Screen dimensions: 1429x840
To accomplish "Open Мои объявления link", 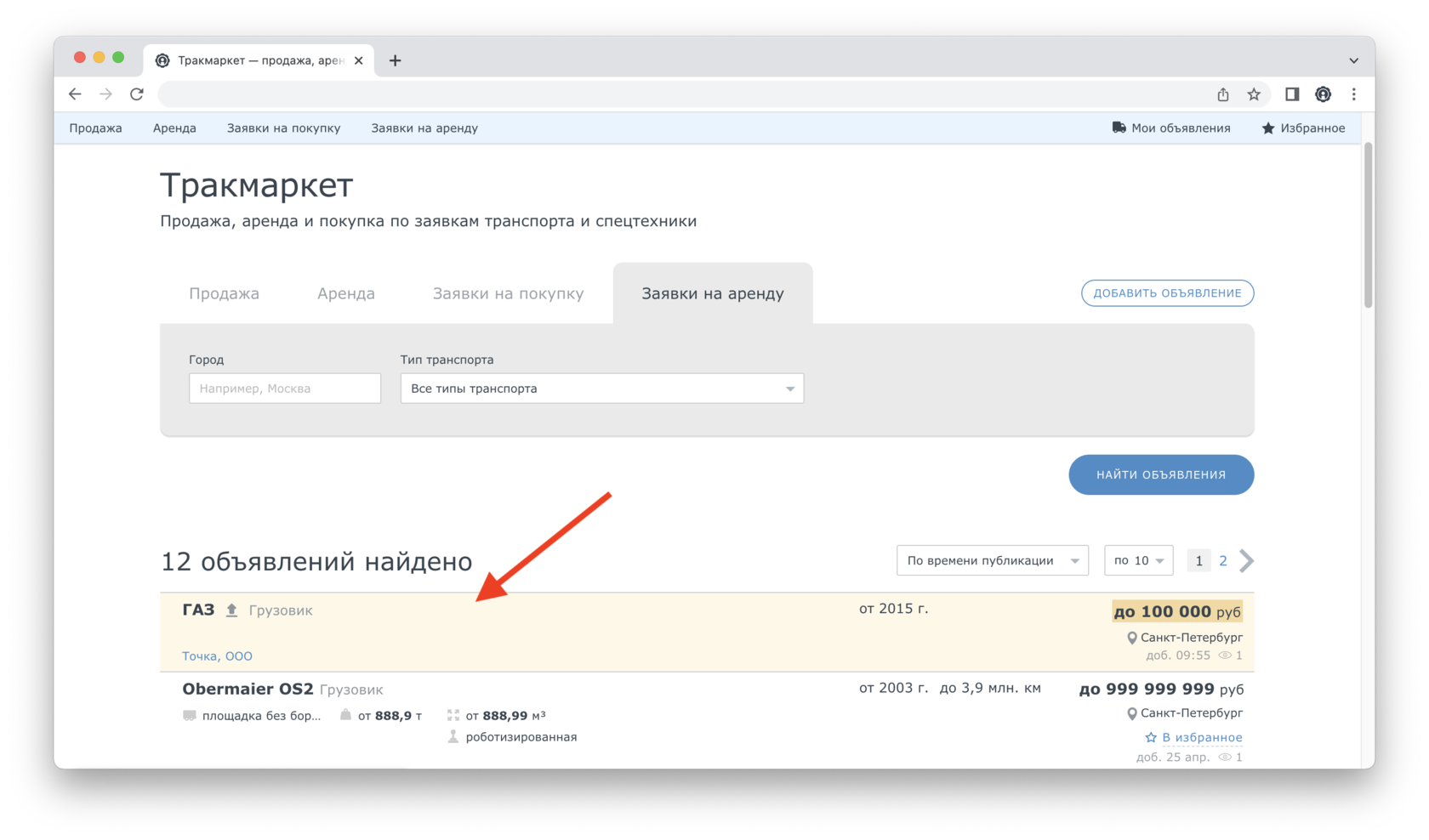I will [x=1181, y=128].
